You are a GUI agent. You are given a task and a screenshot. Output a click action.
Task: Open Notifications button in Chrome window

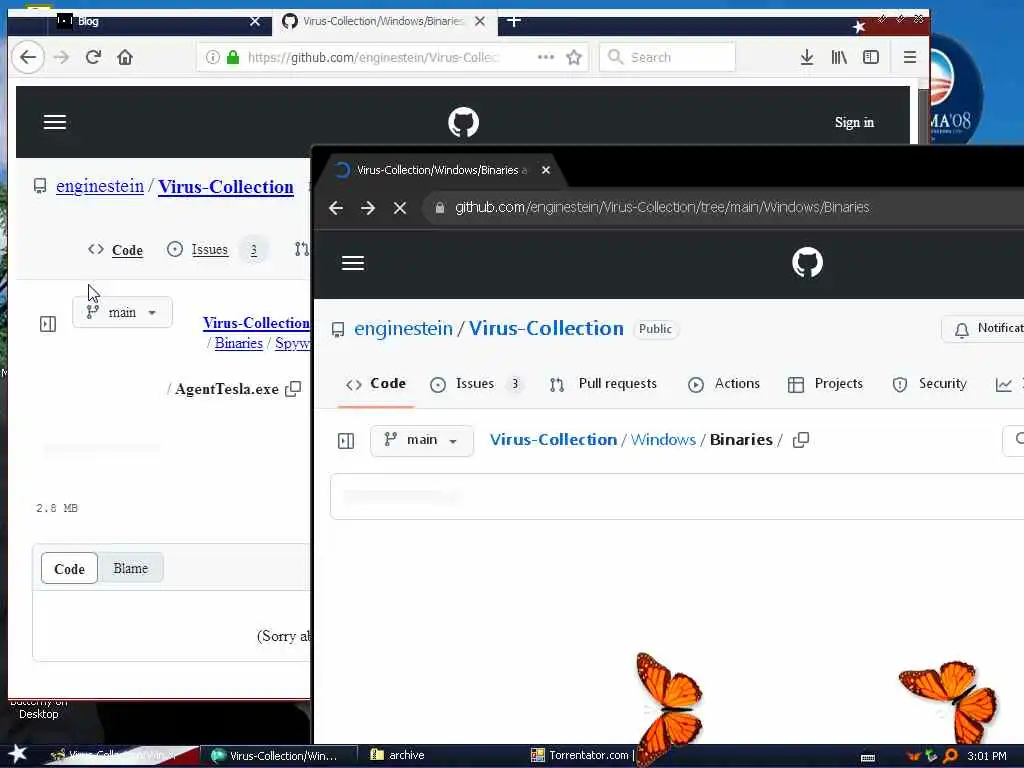984,328
